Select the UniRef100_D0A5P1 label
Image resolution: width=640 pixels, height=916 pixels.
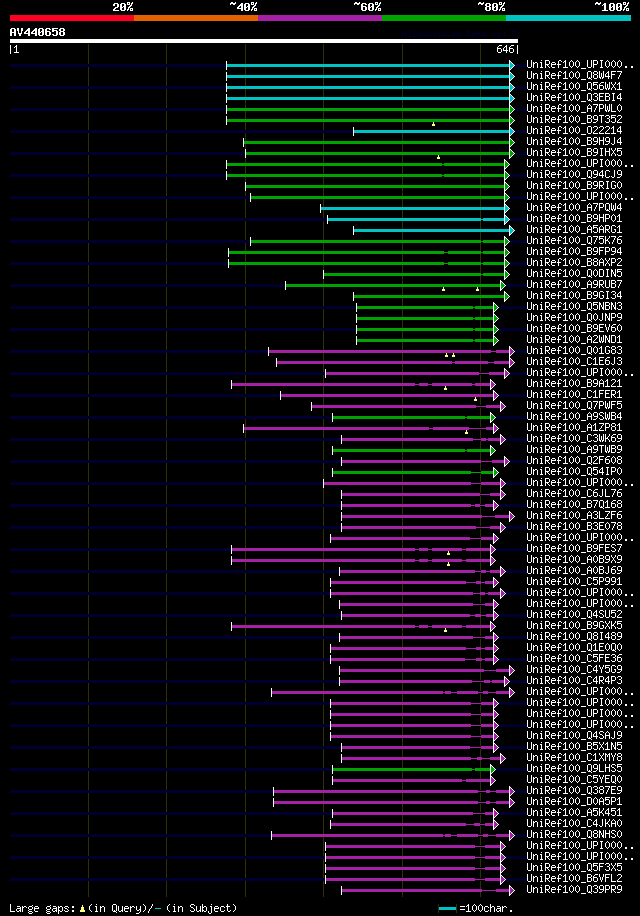574,802
